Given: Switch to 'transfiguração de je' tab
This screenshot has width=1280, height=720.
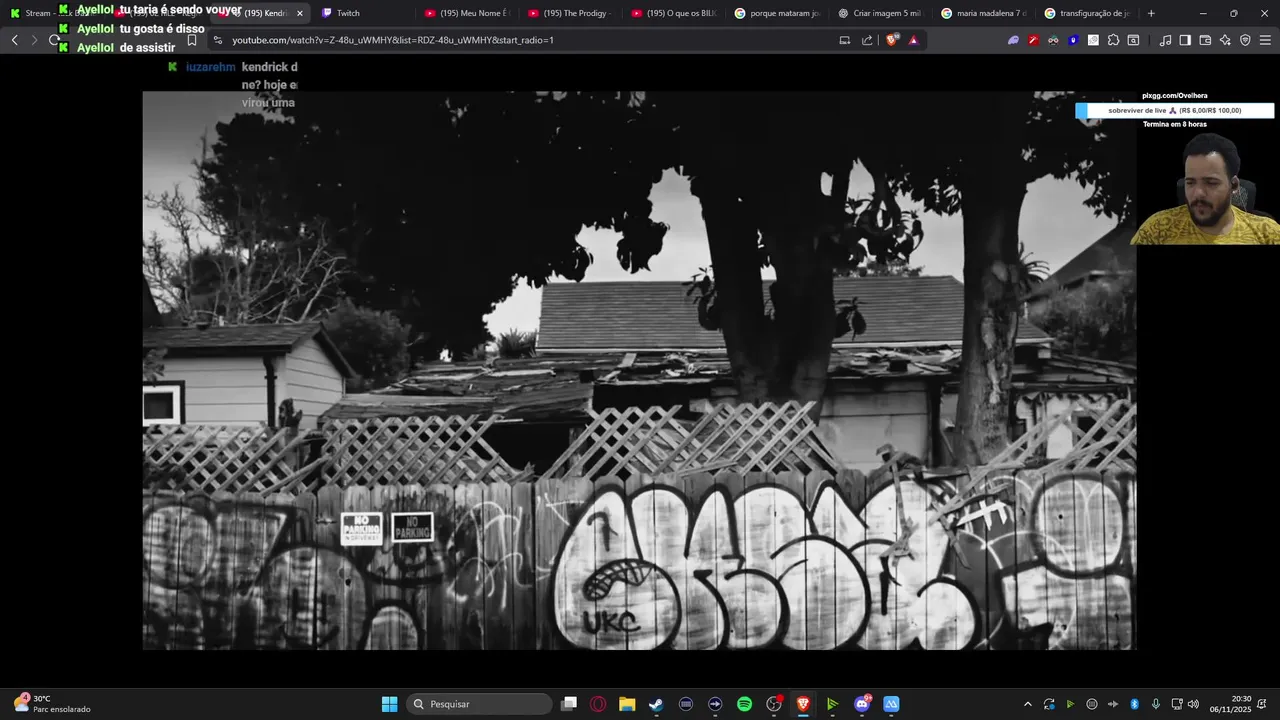Looking at the screenshot, I should coord(1087,13).
